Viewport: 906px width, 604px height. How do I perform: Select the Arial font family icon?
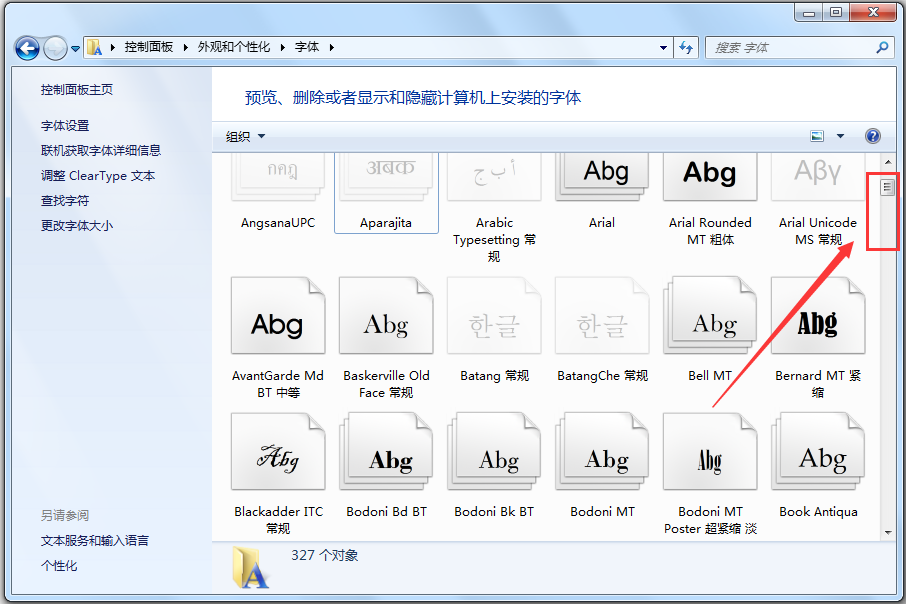(x=602, y=177)
